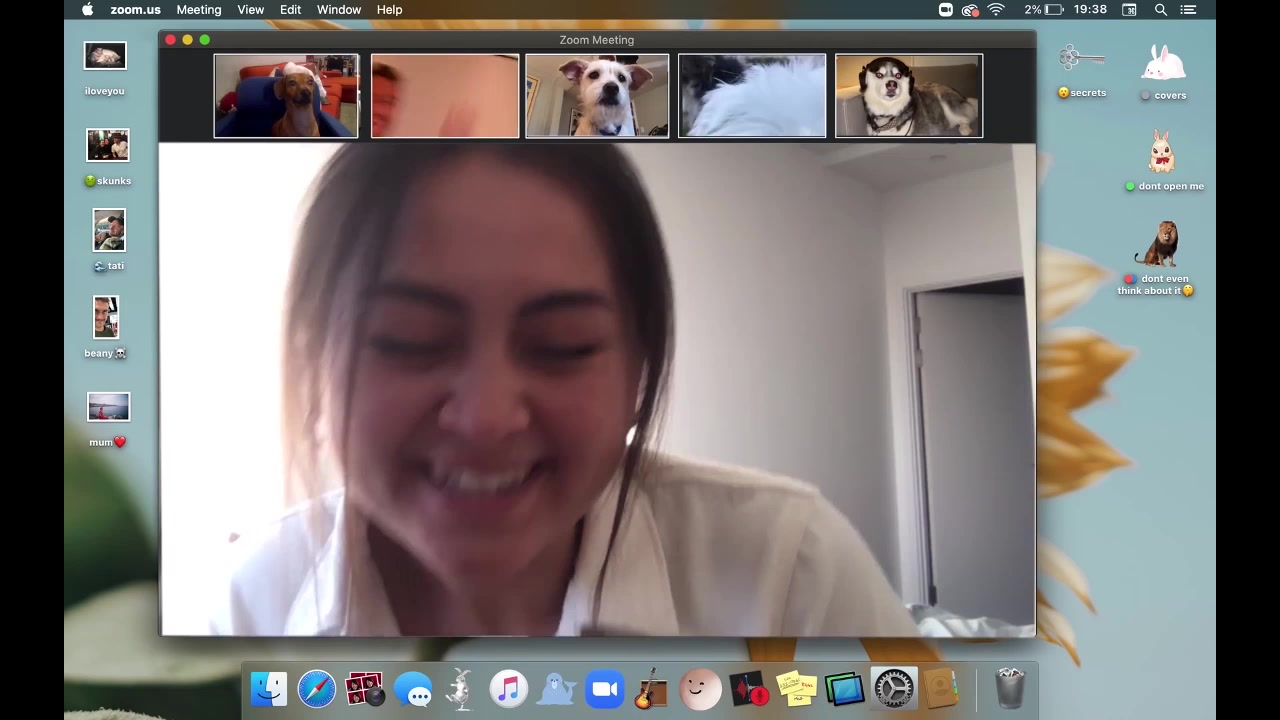Image resolution: width=1280 pixels, height=720 pixels.
Task: Select the secrets keys item on the desktop
Action: click(x=1082, y=72)
